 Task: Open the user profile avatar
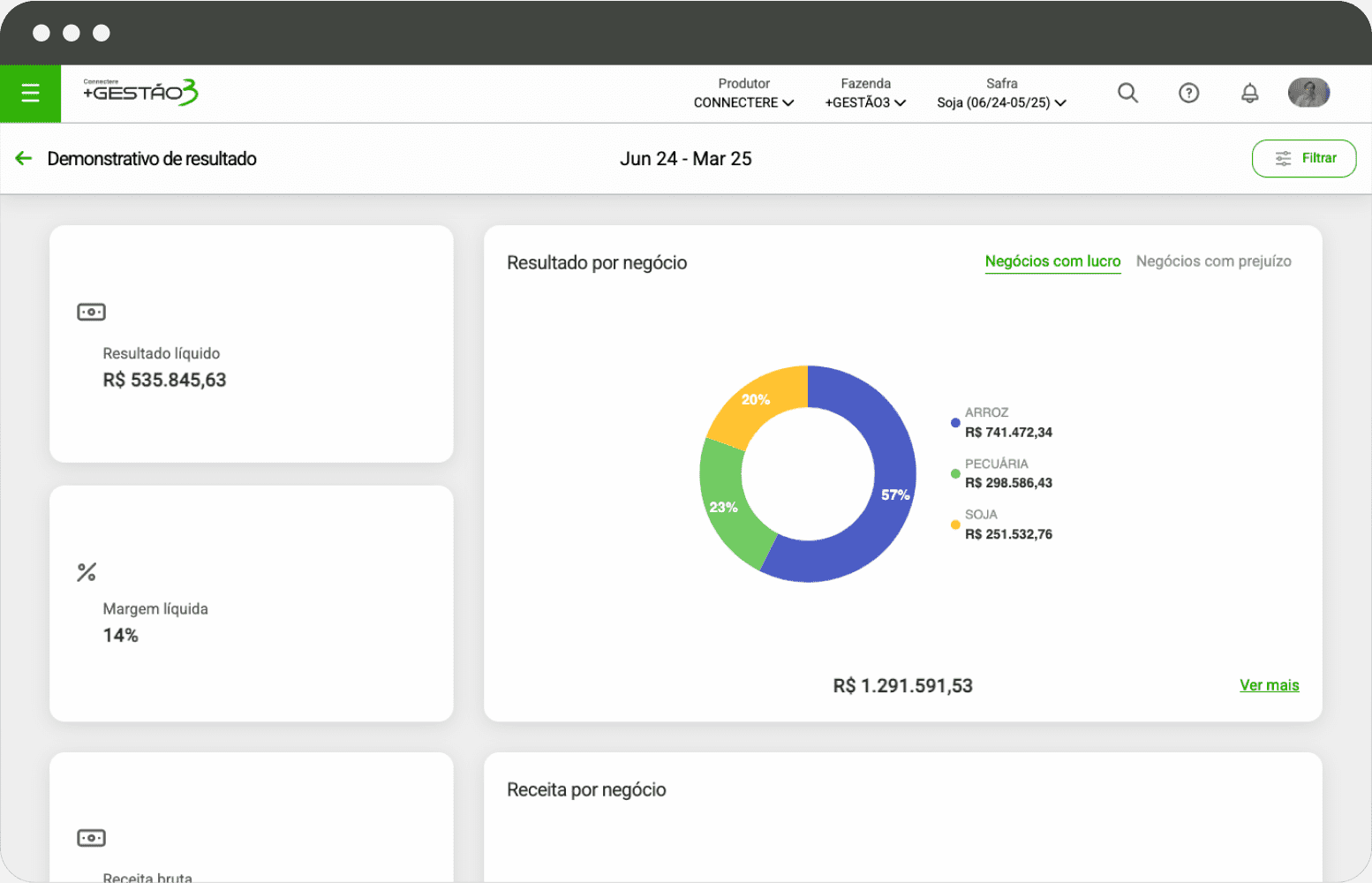pos(1308,93)
